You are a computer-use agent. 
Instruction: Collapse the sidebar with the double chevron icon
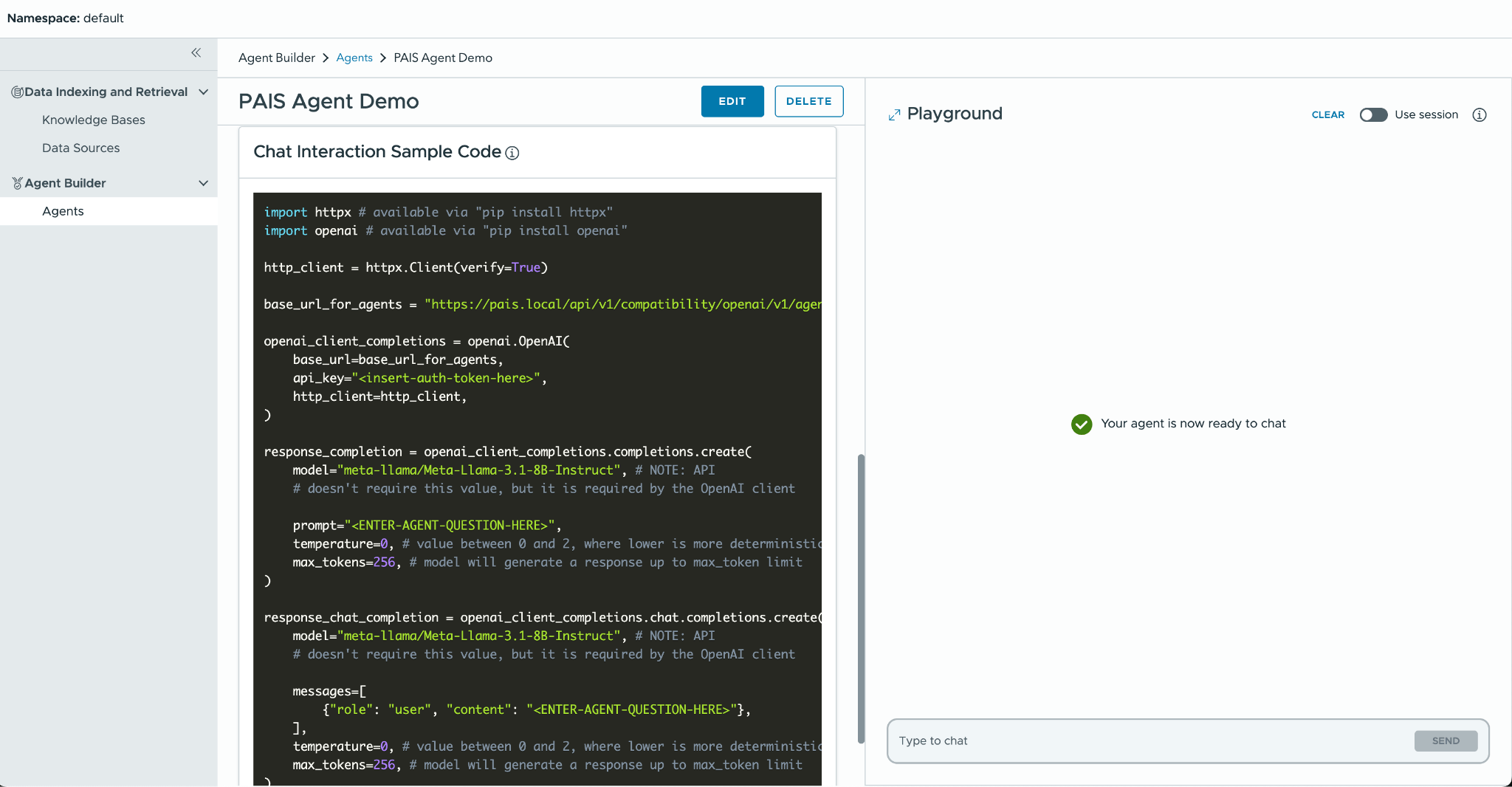coord(197,52)
